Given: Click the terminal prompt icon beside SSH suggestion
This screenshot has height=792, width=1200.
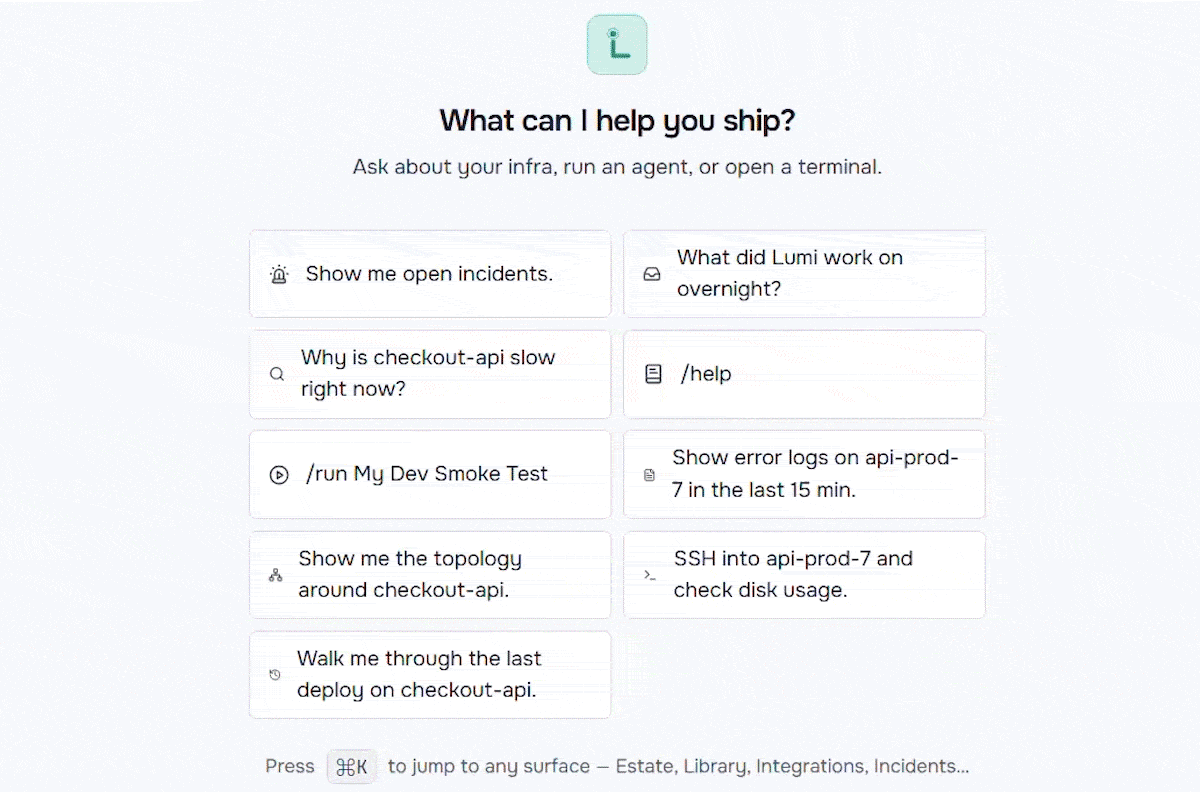Looking at the screenshot, I should (650, 575).
